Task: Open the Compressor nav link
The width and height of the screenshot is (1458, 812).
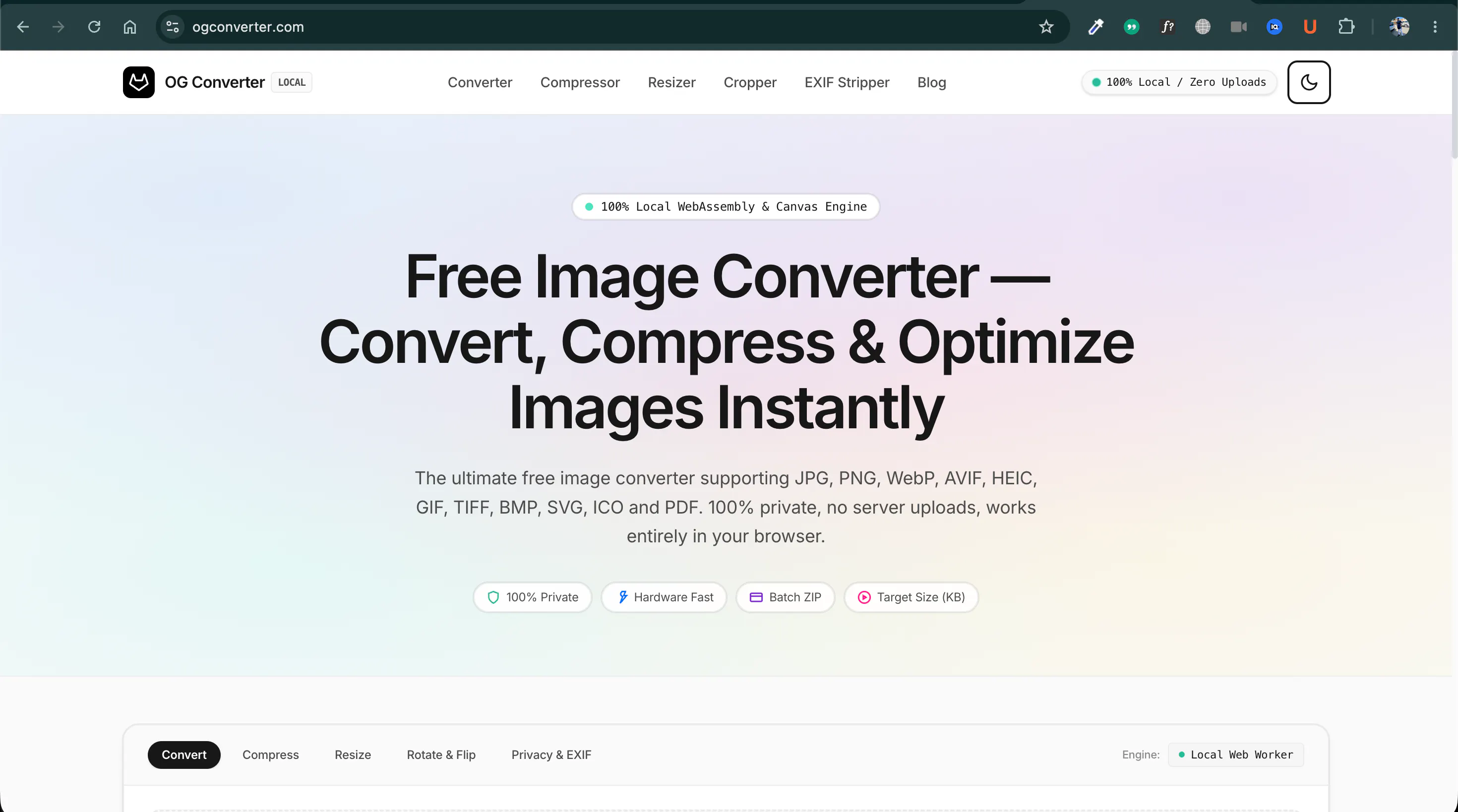Action: tap(580, 82)
